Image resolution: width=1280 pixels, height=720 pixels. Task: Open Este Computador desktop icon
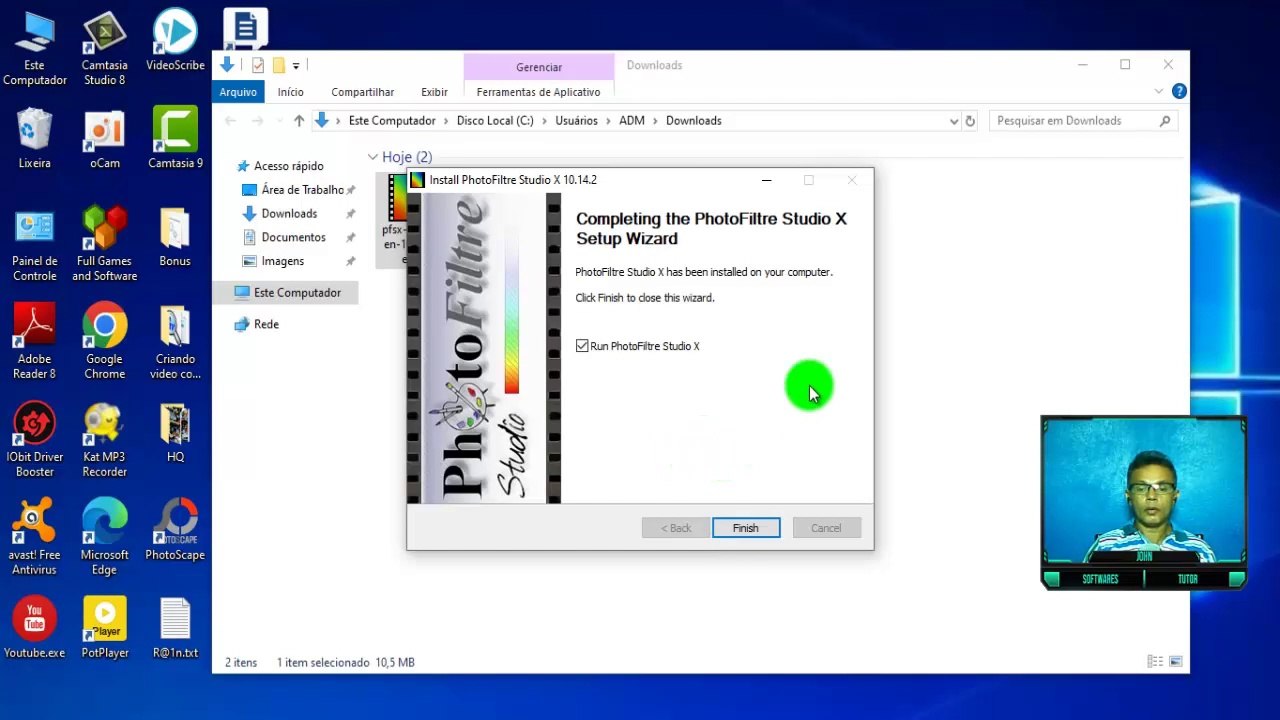34,48
